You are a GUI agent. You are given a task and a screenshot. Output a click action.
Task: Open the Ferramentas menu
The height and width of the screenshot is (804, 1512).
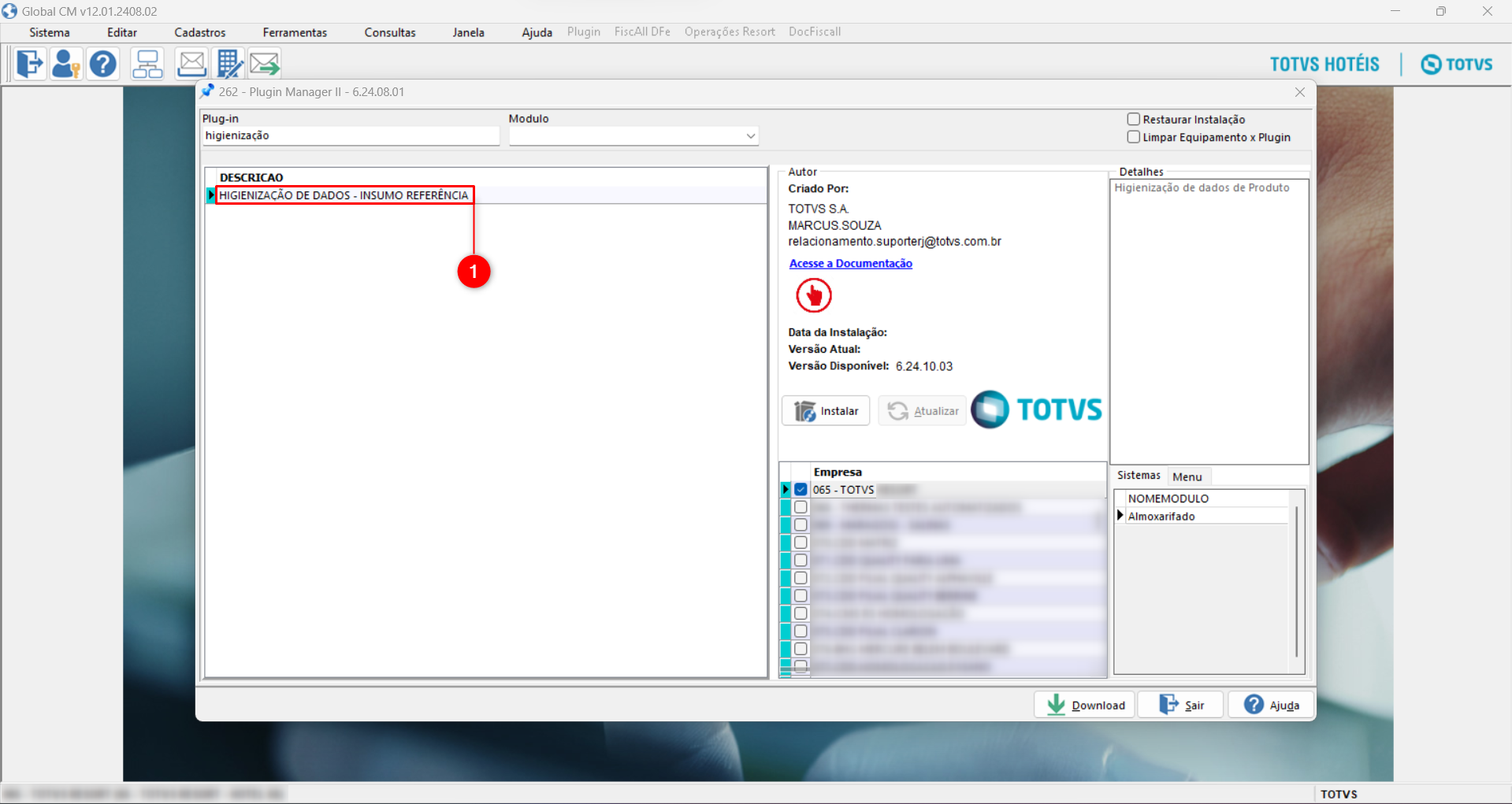click(295, 32)
